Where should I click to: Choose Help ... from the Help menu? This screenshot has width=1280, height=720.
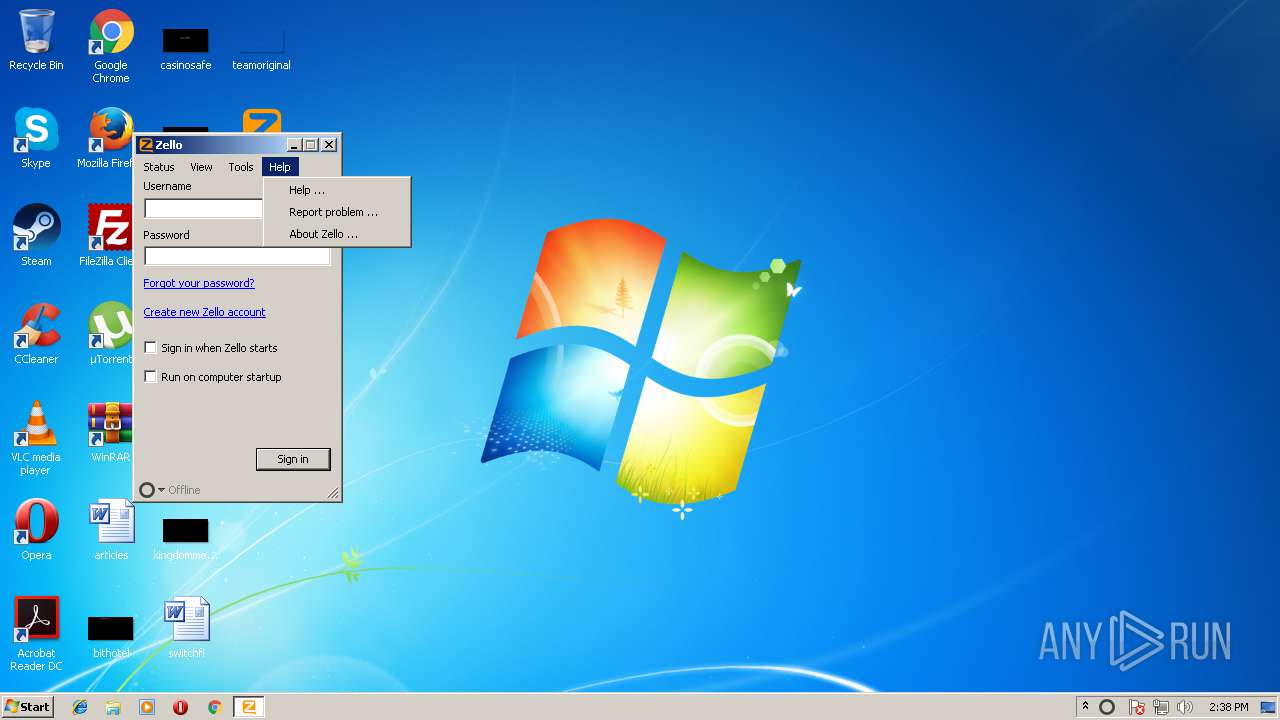point(337,190)
